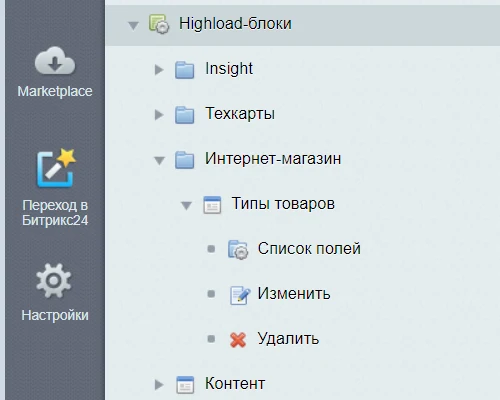
Task: Open the Marketplace cloud download icon
Action: tap(55, 61)
